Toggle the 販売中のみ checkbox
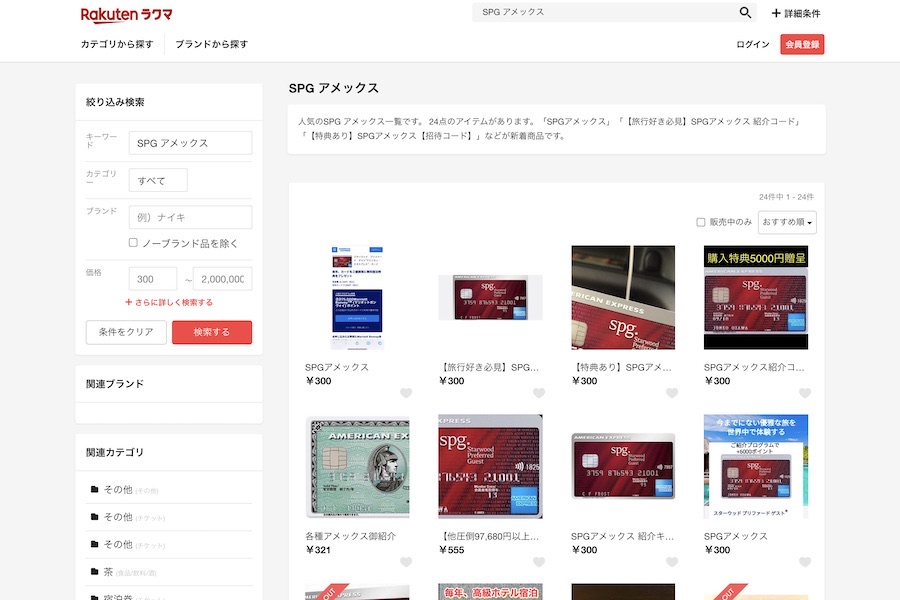 tap(701, 222)
